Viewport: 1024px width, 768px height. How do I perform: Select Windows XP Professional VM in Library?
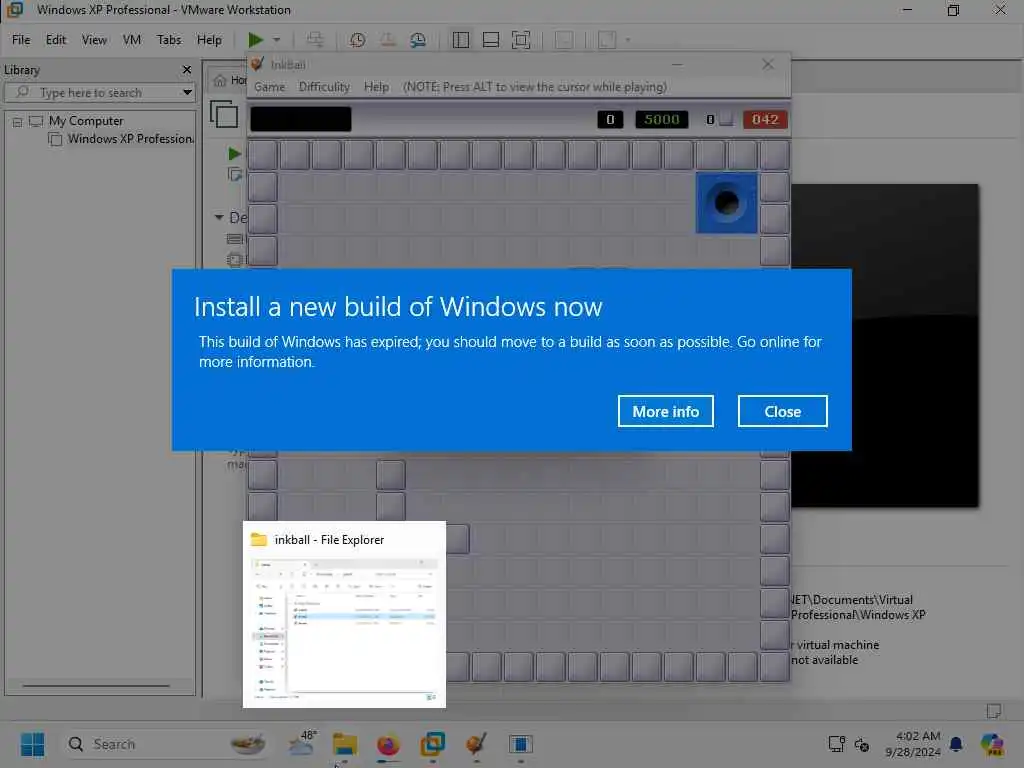[130, 138]
